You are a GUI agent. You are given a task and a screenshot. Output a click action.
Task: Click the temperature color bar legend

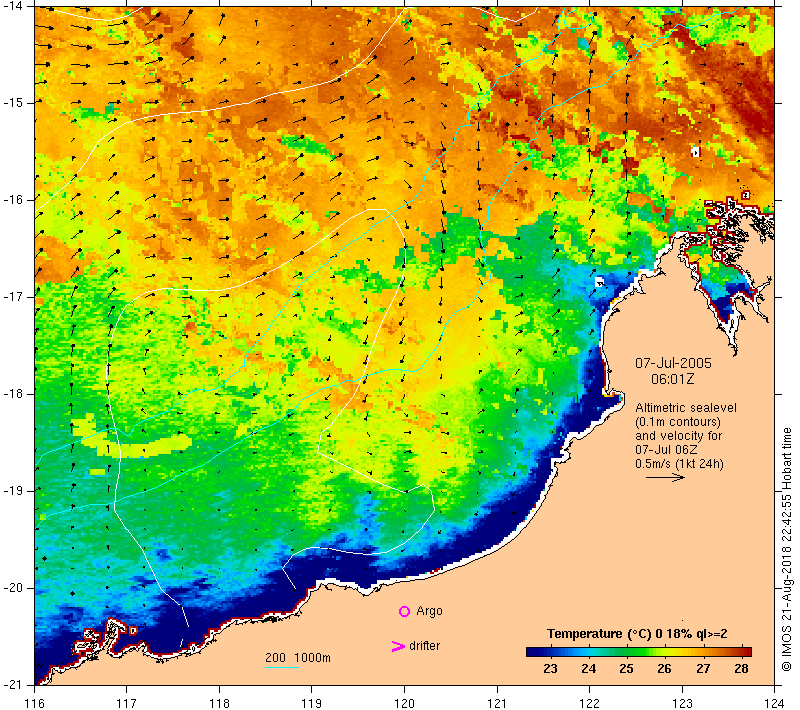[x=639, y=652]
